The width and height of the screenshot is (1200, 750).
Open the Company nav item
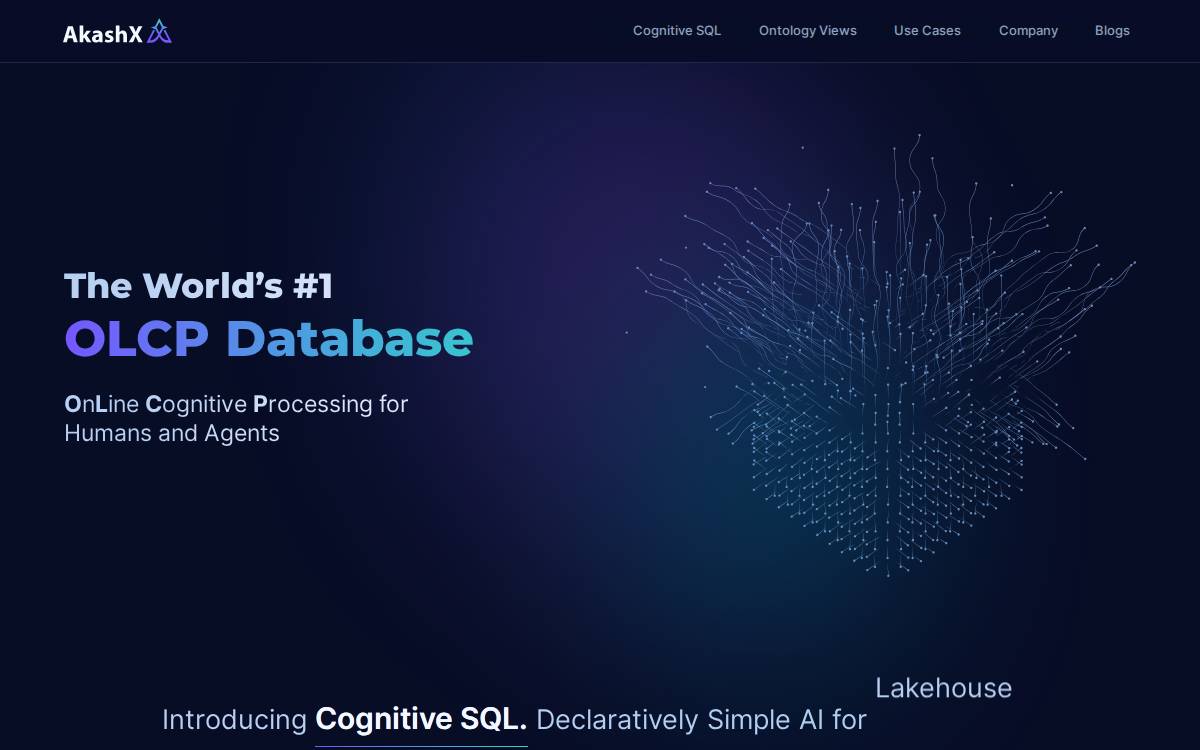[x=1028, y=31]
